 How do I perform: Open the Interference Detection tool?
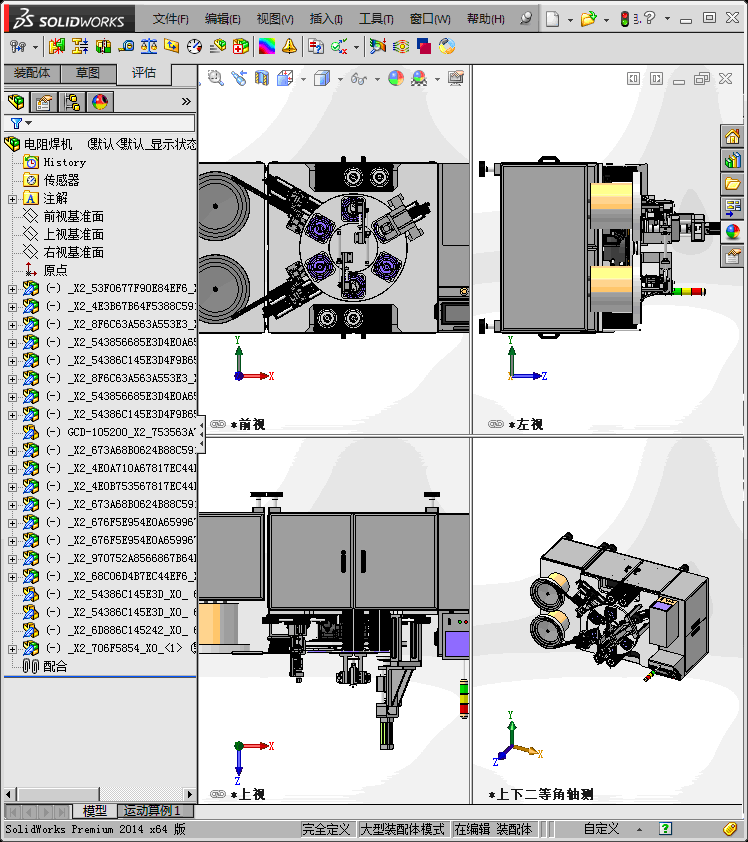(x=56, y=47)
